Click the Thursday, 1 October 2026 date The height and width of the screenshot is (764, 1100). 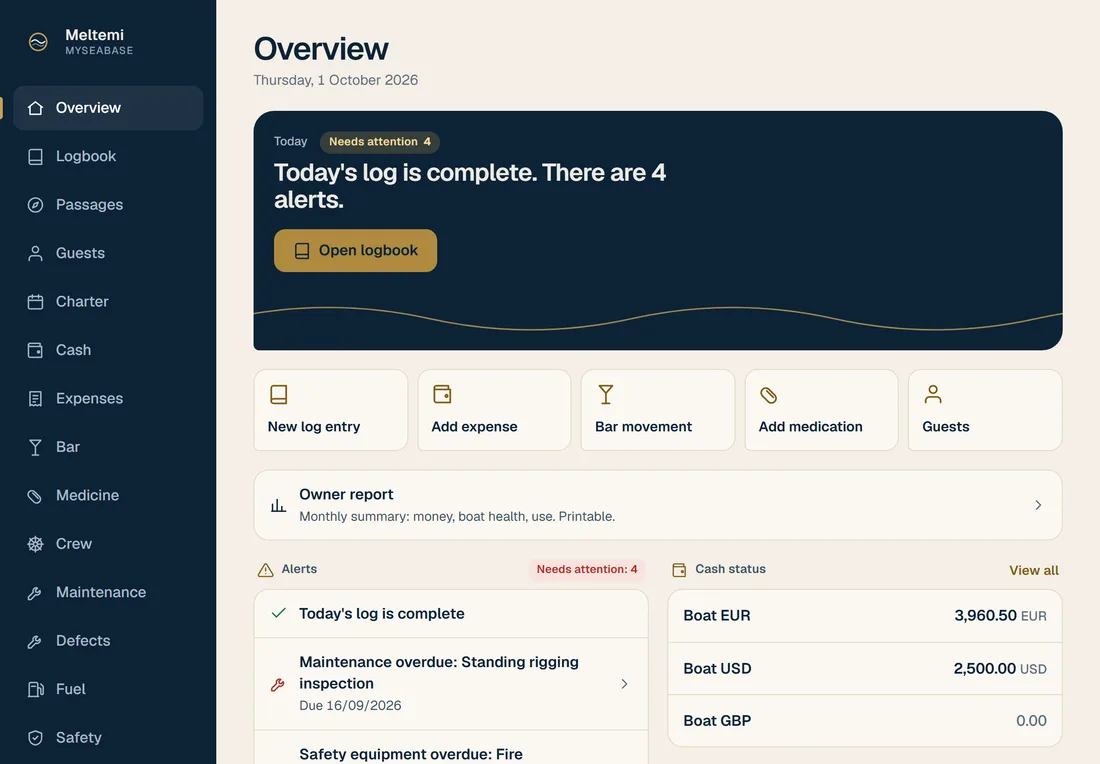point(335,81)
